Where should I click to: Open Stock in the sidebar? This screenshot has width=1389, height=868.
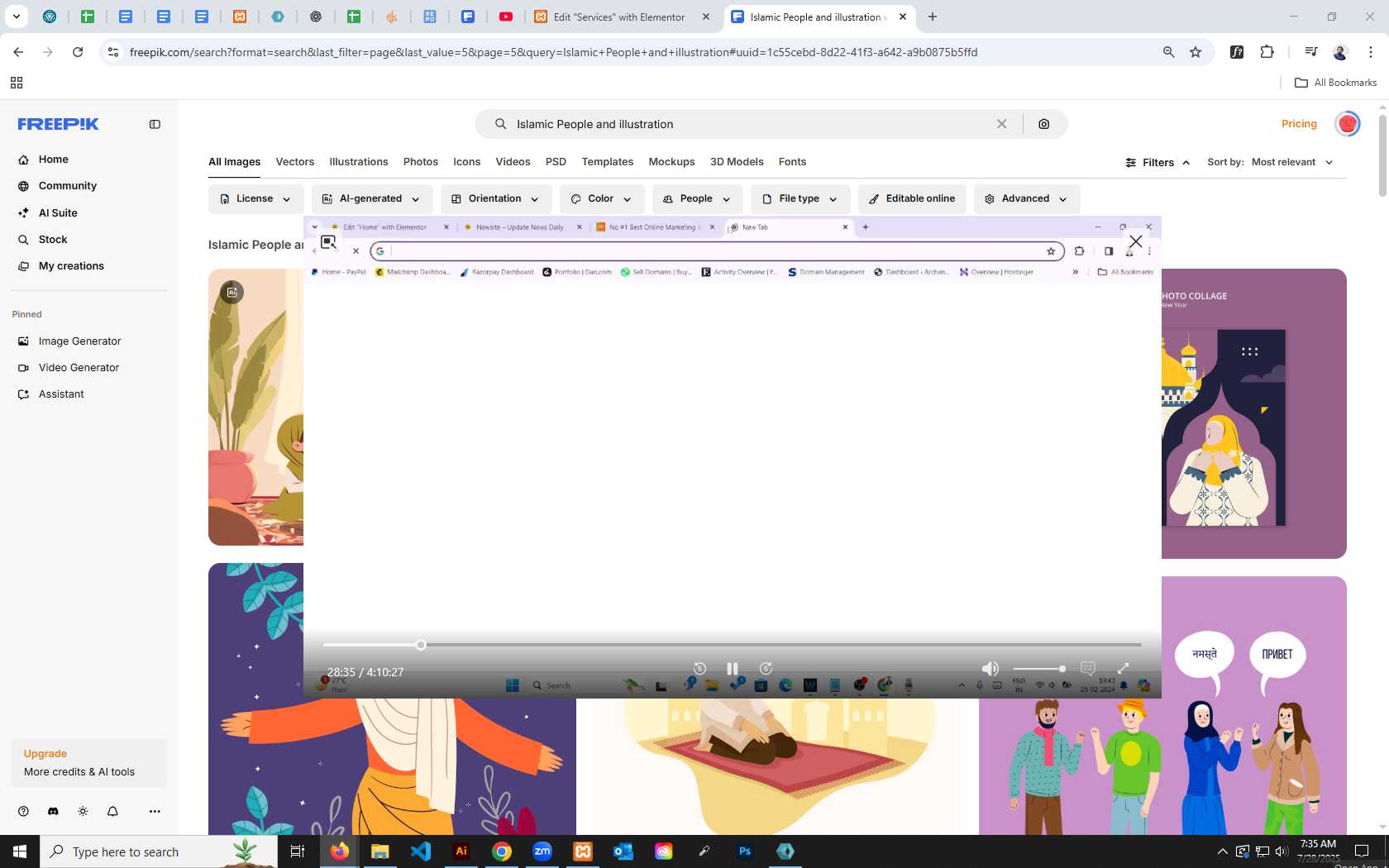tap(52, 240)
